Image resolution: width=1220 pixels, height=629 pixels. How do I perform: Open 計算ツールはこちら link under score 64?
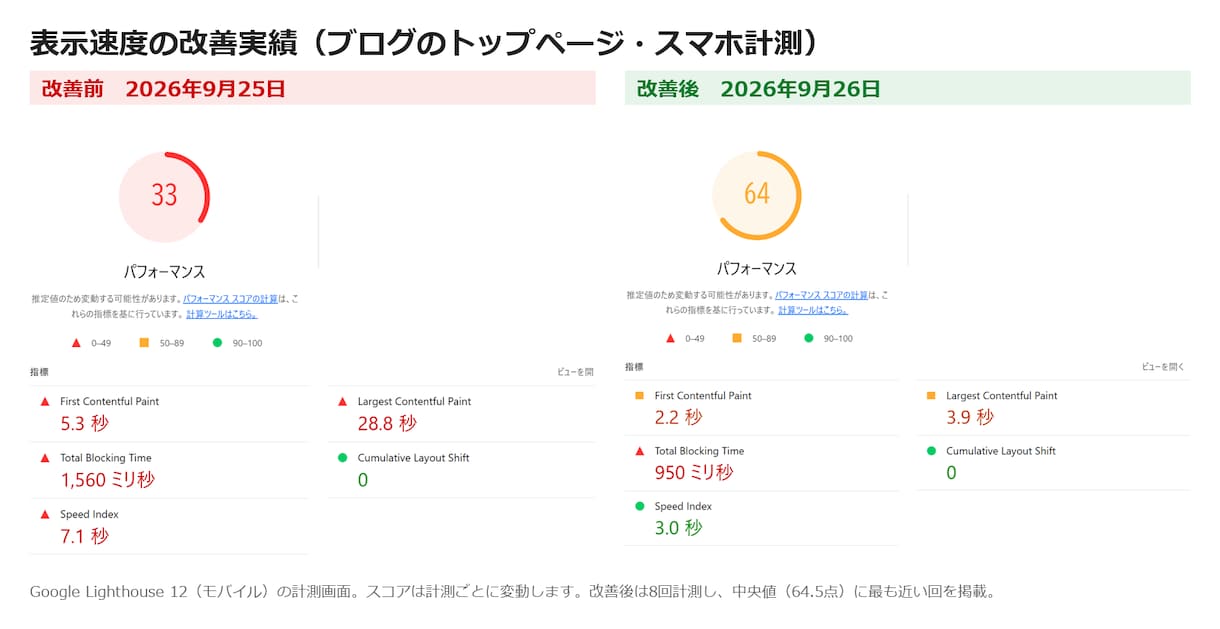pos(813,310)
